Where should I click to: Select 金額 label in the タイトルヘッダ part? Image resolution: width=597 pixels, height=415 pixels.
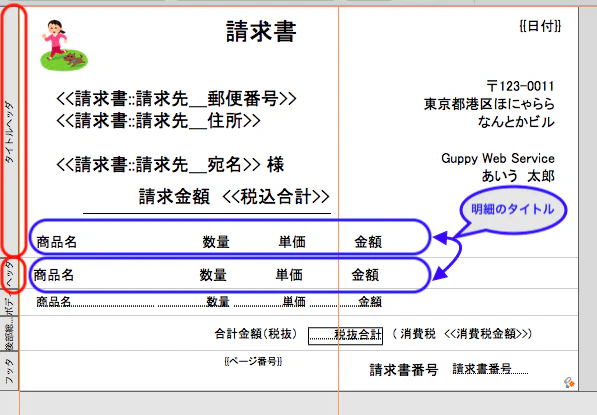pyautogui.click(x=368, y=242)
